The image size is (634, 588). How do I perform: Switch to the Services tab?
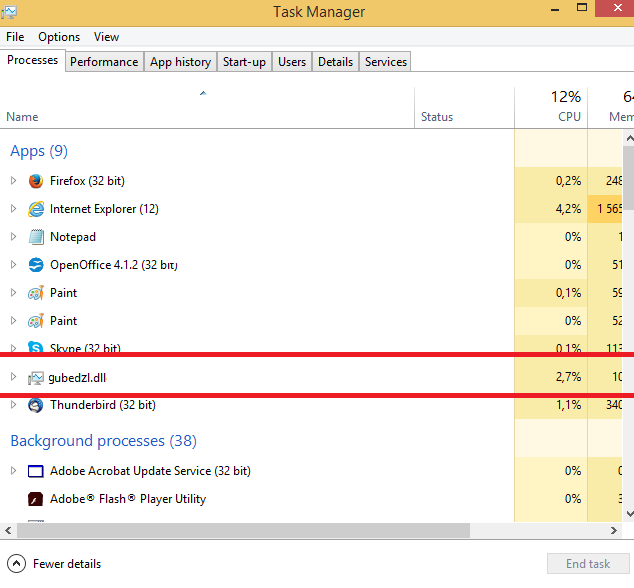[385, 61]
